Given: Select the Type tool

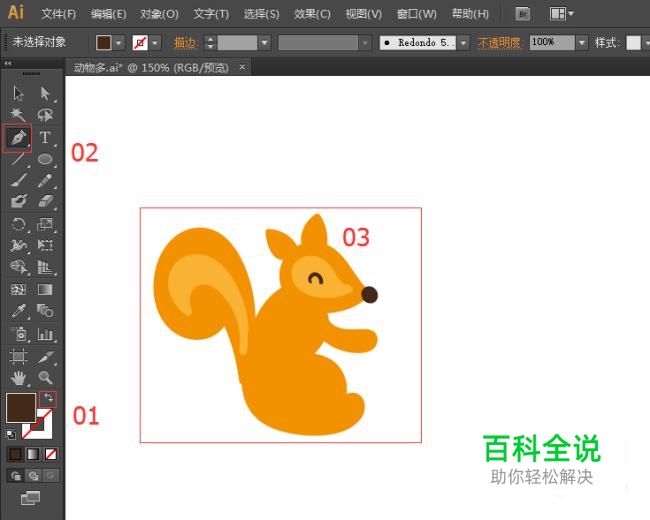Looking at the screenshot, I should [x=45, y=137].
